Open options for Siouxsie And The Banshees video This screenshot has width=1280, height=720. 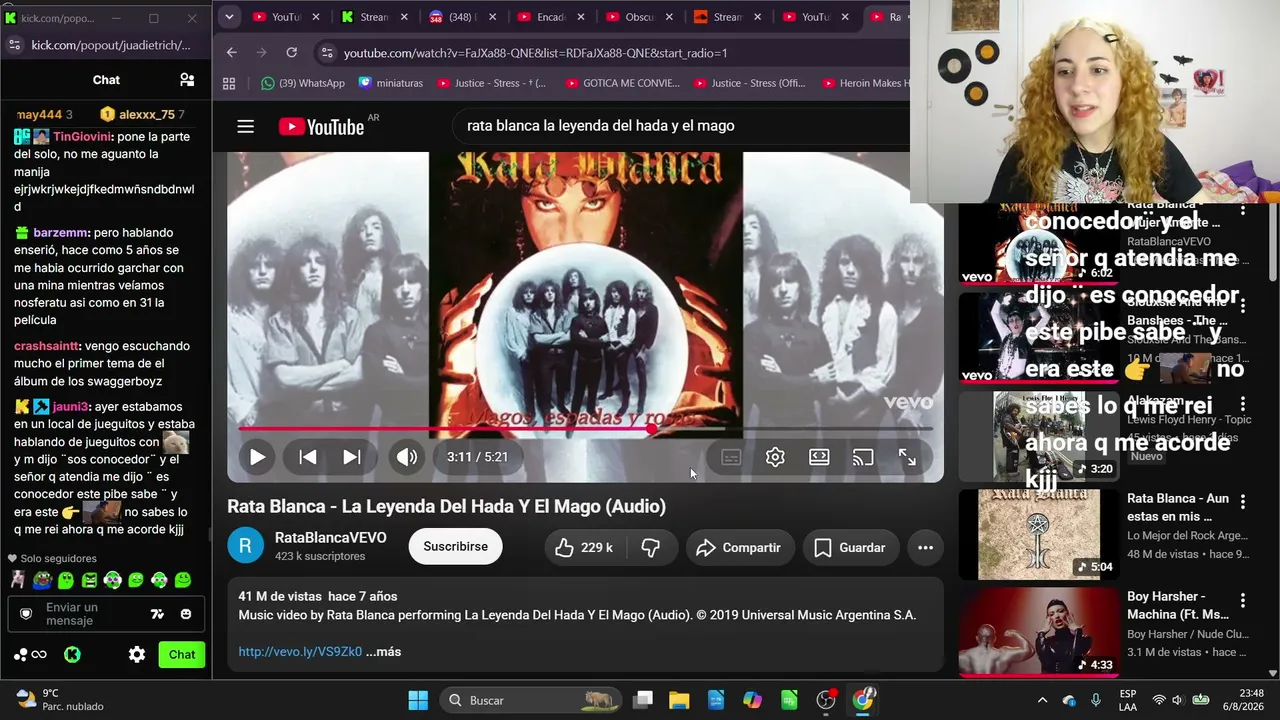click(x=1243, y=306)
